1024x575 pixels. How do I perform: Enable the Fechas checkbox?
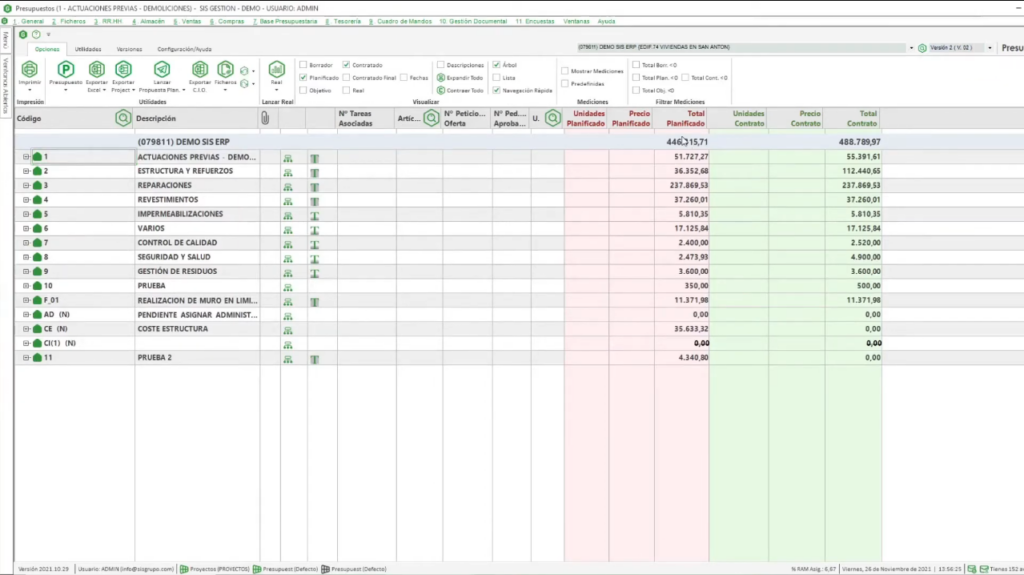pyautogui.click(x=404, y=77)
